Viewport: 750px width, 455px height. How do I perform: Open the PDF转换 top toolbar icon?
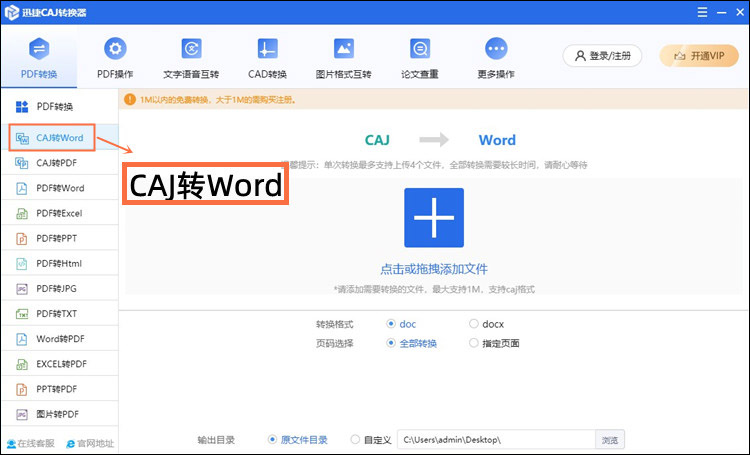pos(39,49)
